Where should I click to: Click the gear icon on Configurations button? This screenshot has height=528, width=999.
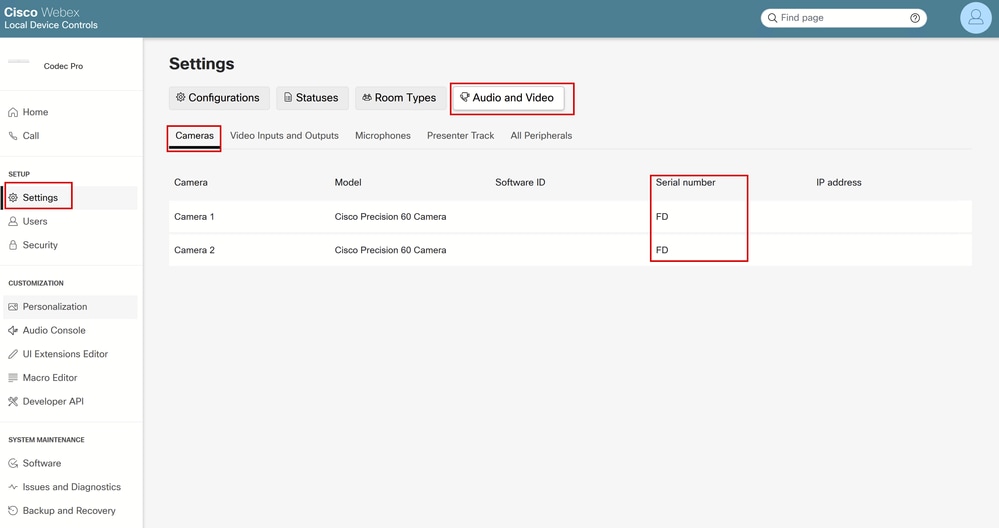tap(181, 97)
